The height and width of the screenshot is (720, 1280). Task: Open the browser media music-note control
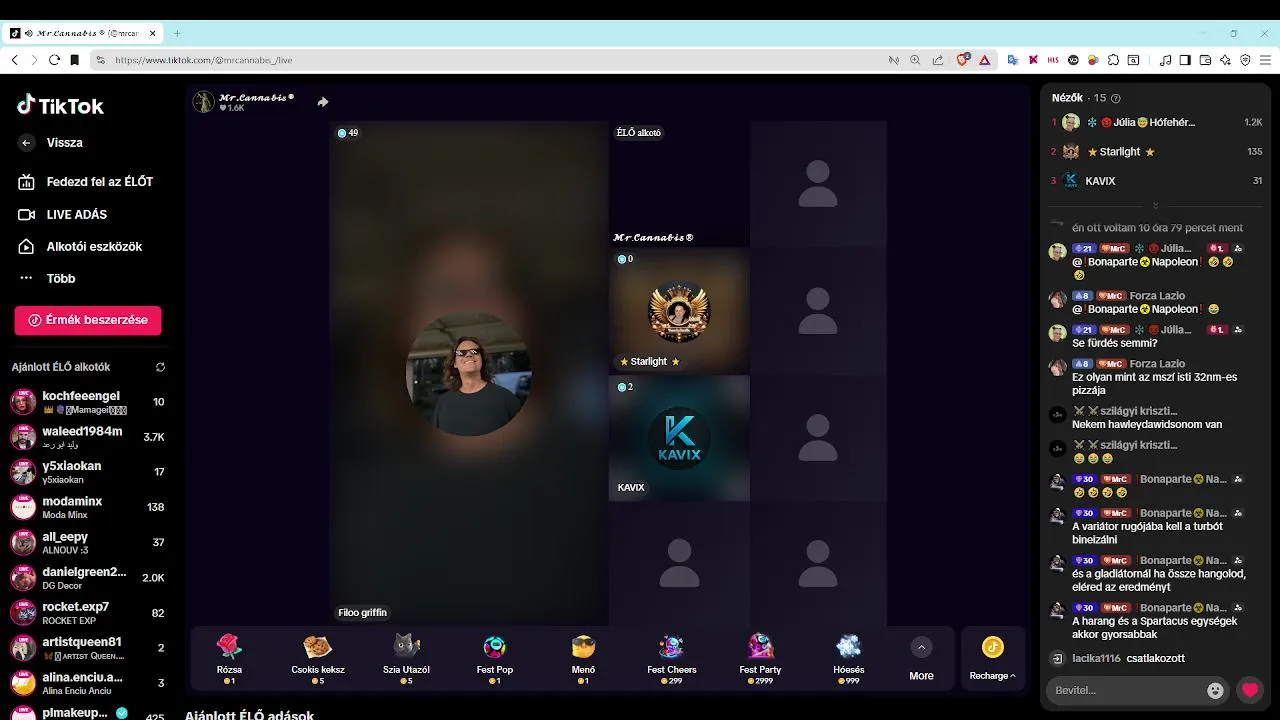tap(1165, 60)
